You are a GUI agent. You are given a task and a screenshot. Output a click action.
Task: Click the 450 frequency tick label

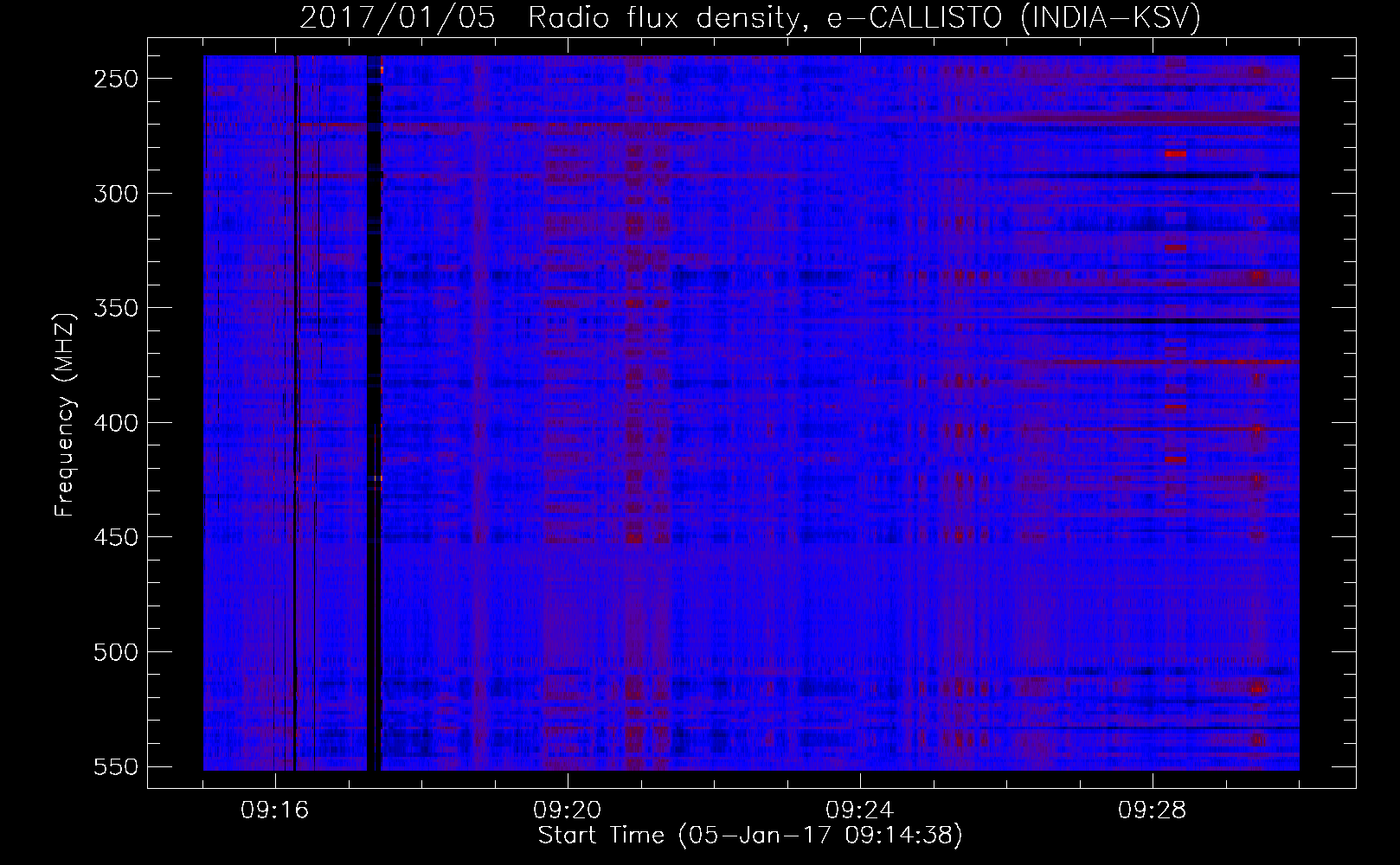115,537
